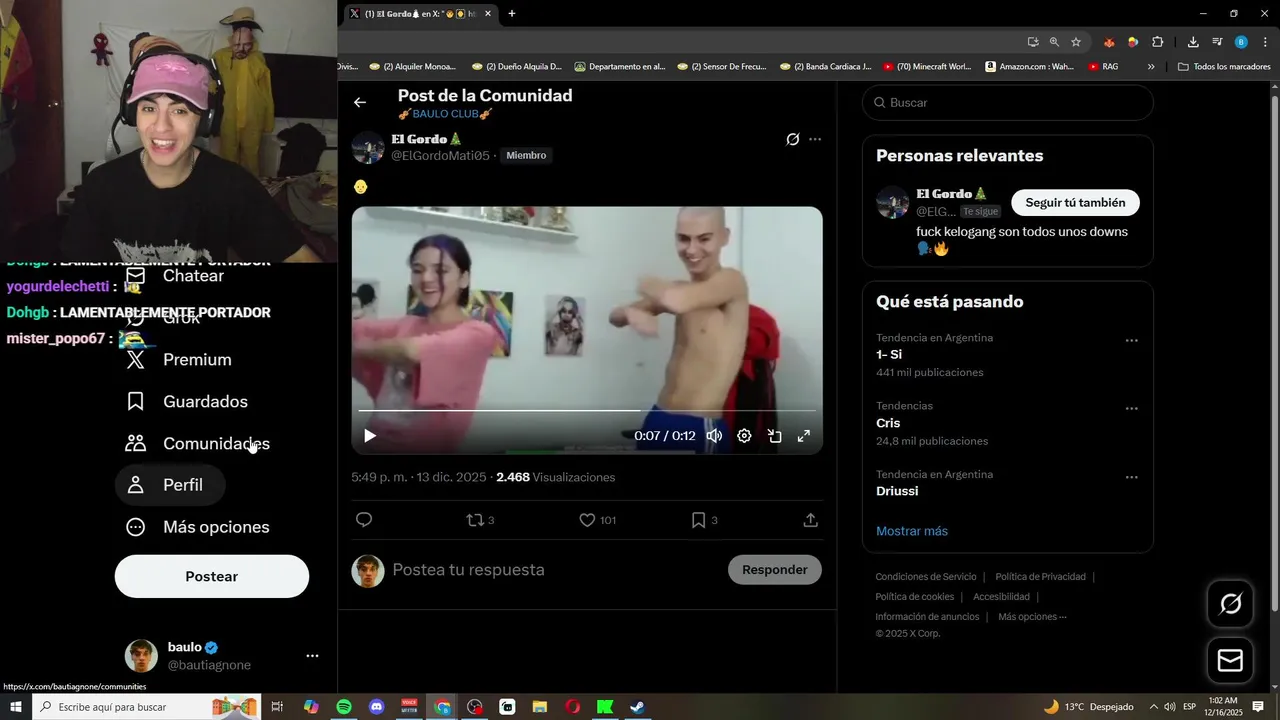
Task: Repost the post with 3 reposts
Action: (480, 520)
